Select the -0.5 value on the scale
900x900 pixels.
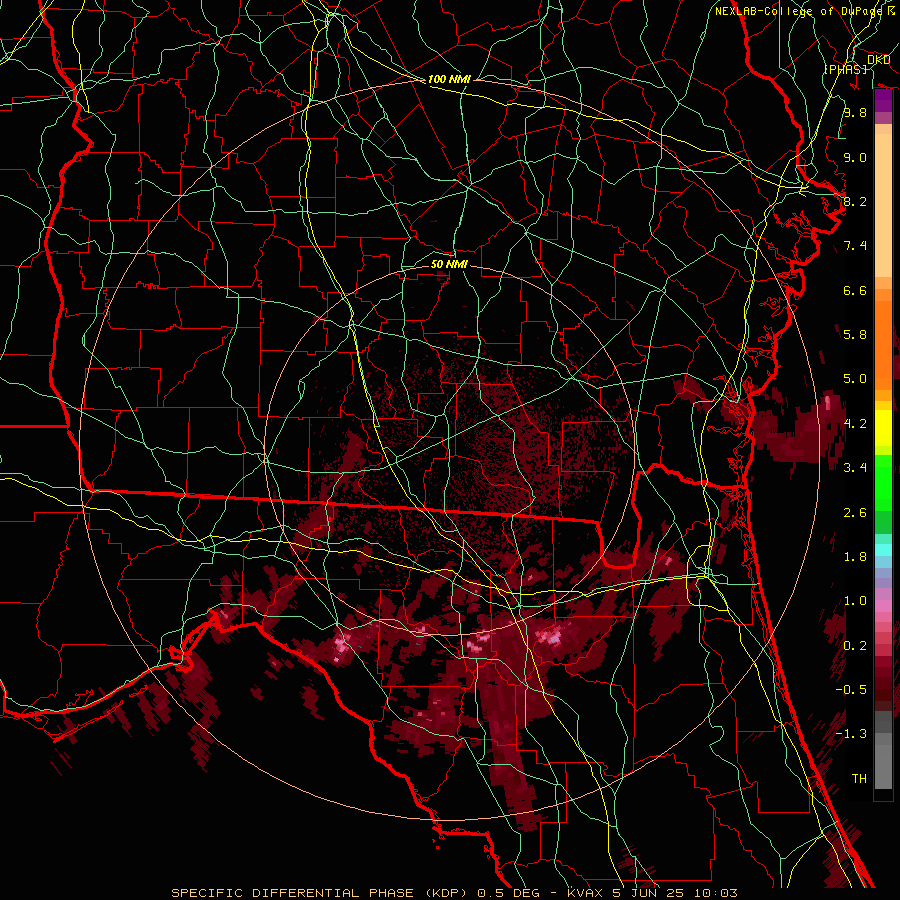coord(851,689)
